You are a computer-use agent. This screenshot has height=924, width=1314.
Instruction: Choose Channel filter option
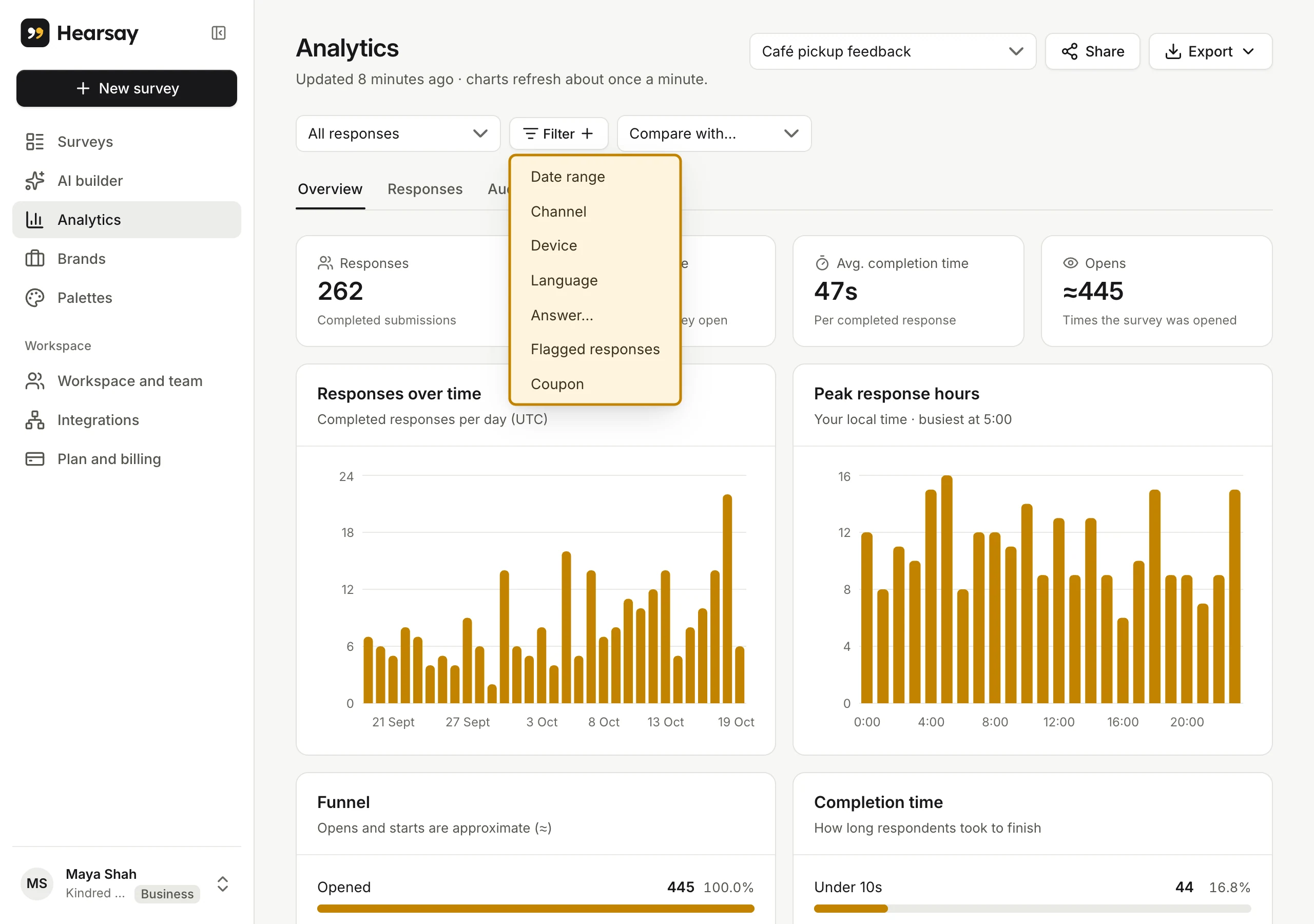pyautogui.click(x=594, y=211)
